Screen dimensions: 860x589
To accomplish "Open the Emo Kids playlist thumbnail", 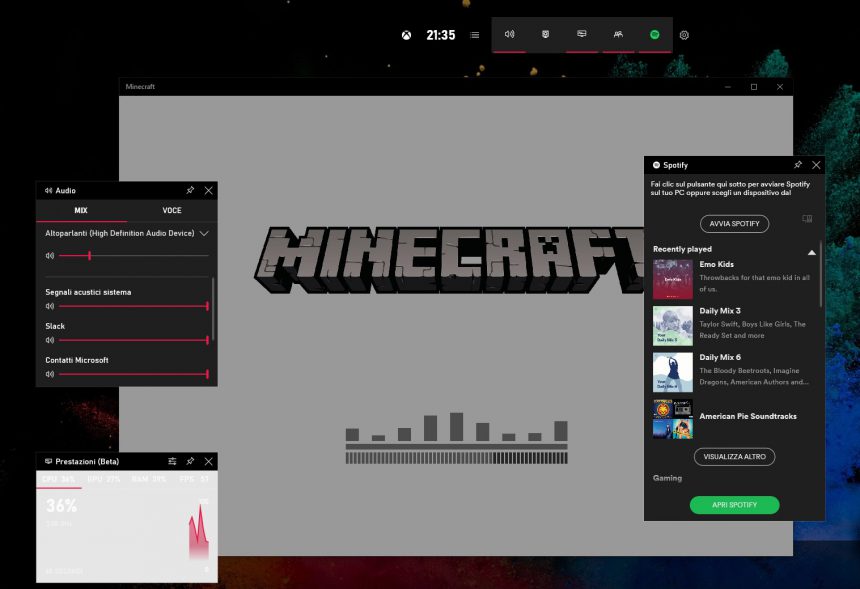I will click(x=673, y=279).
